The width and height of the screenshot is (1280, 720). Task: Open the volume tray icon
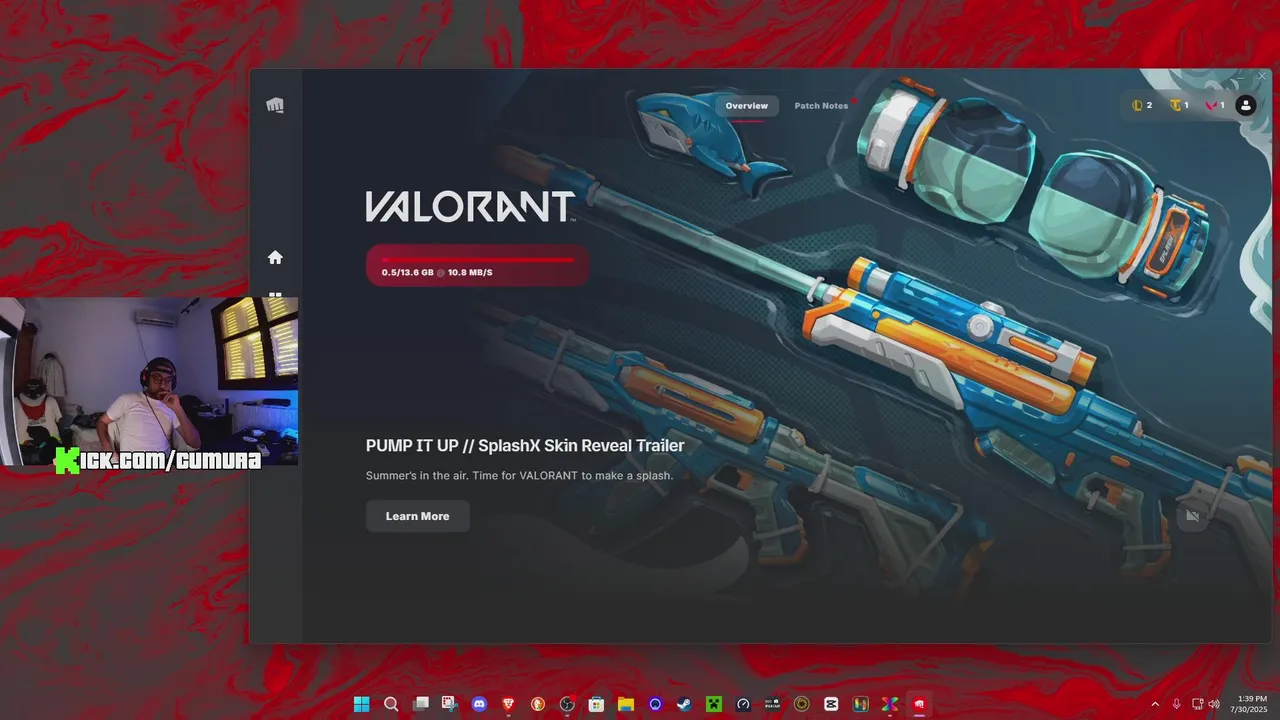coord(1213,704)
